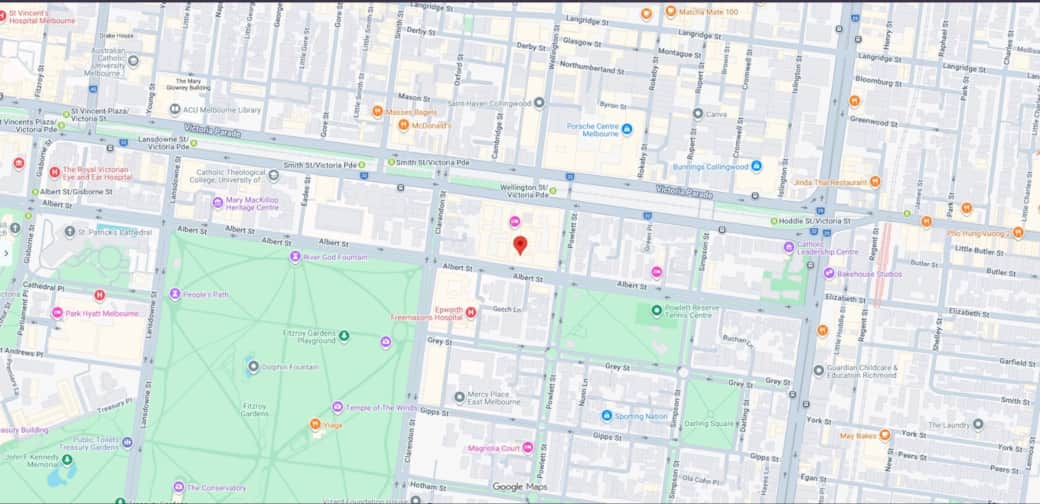
Task: Select the Cathedral Pl street label
Action: point(43,286)
